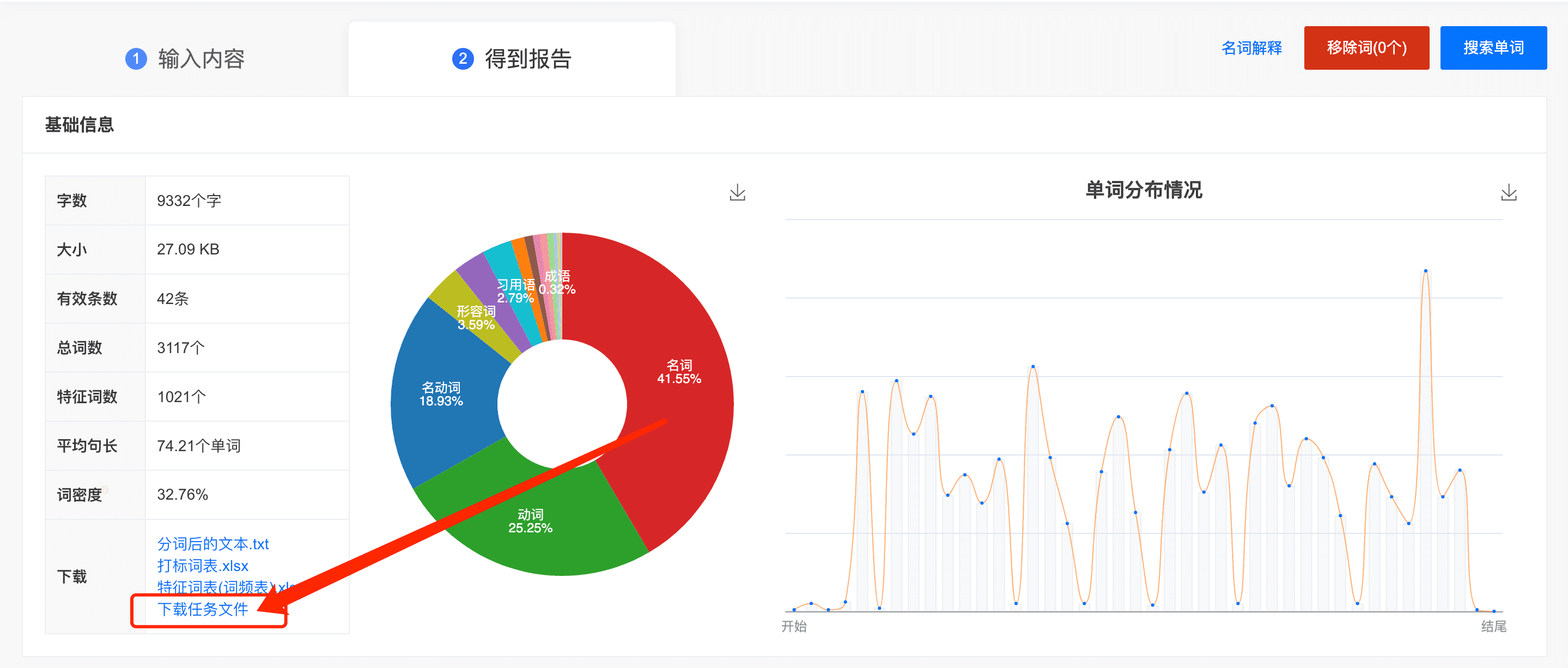Click the tallest peak point in distribution chart
1568x668 pixels.
tap(1425, 271)
